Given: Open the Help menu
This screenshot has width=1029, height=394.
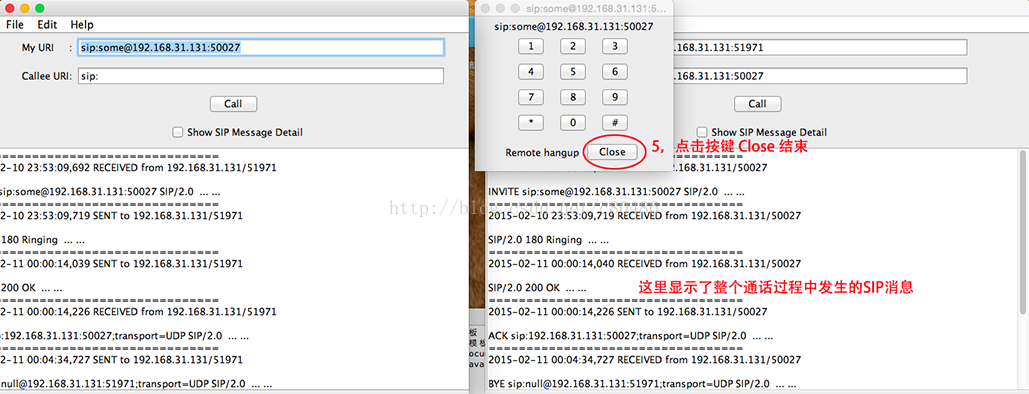Looking at the screenshot, I should tap(82, 25).
